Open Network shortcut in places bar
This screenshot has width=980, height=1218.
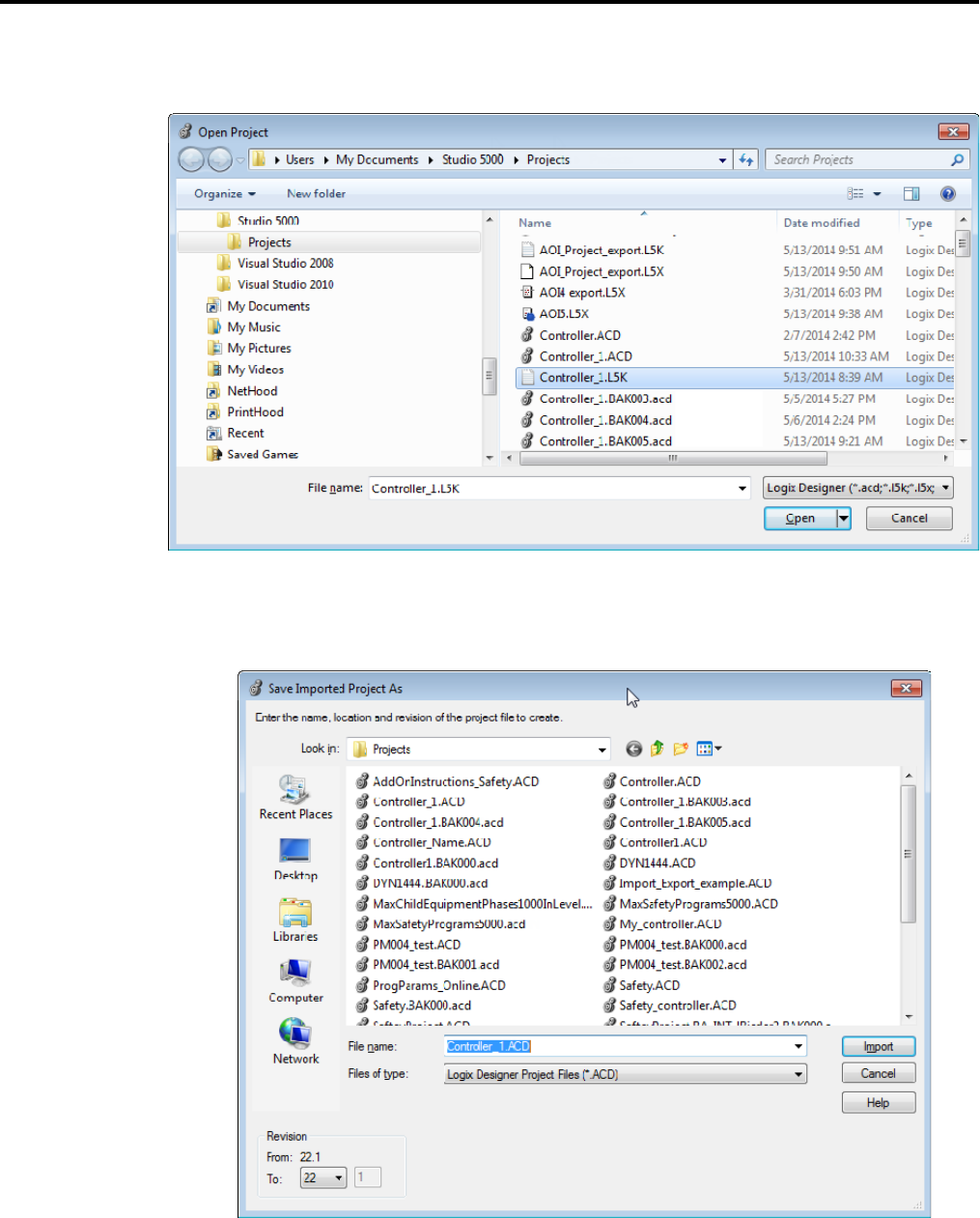(x=295, y=1042)
